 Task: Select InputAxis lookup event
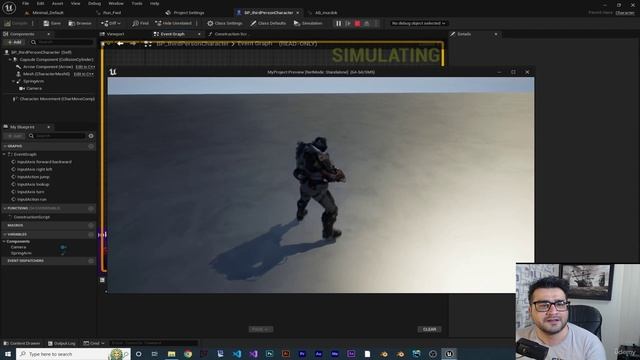click(33, 184)
